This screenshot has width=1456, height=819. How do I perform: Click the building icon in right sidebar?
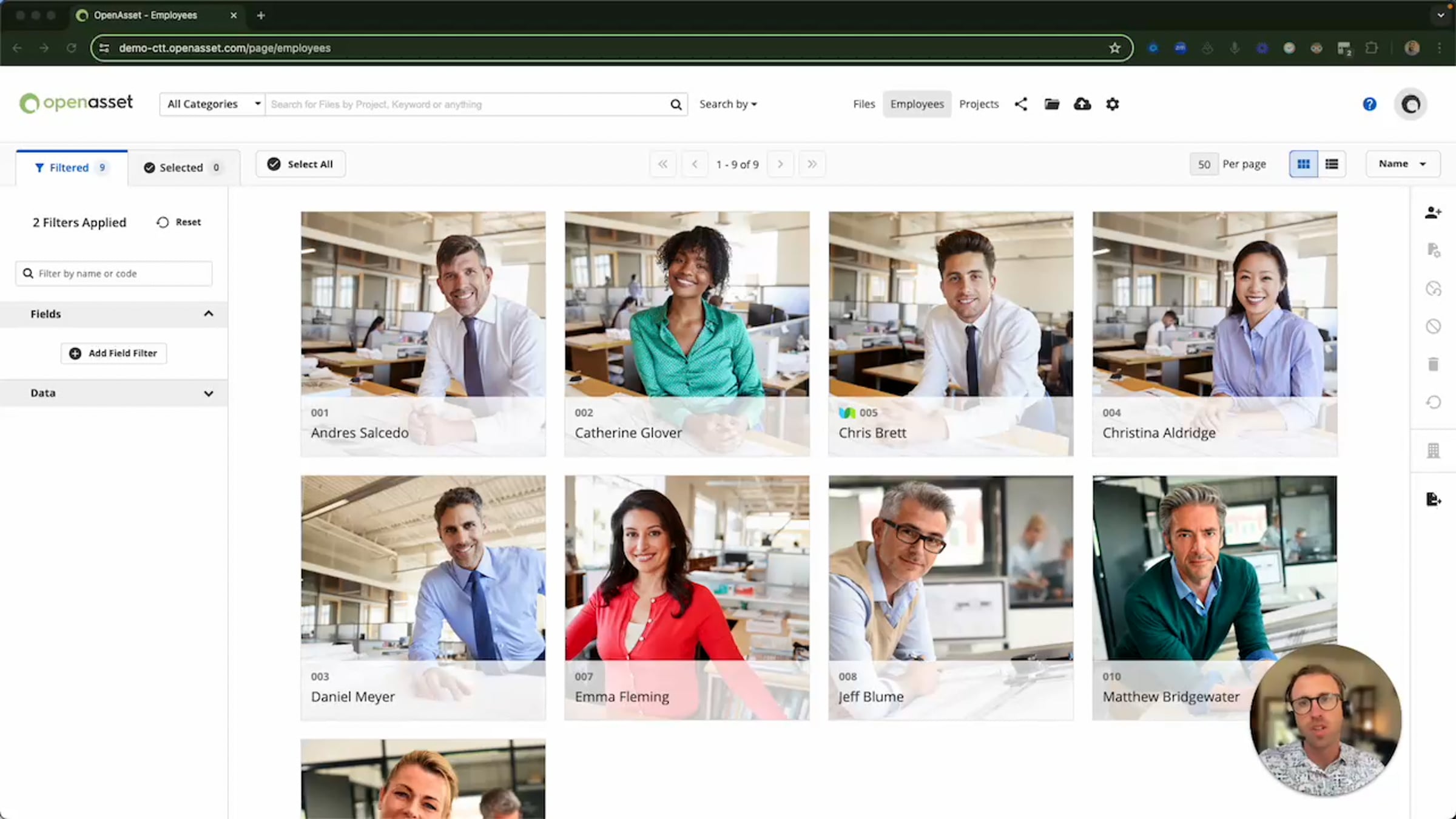[1434, 451]
